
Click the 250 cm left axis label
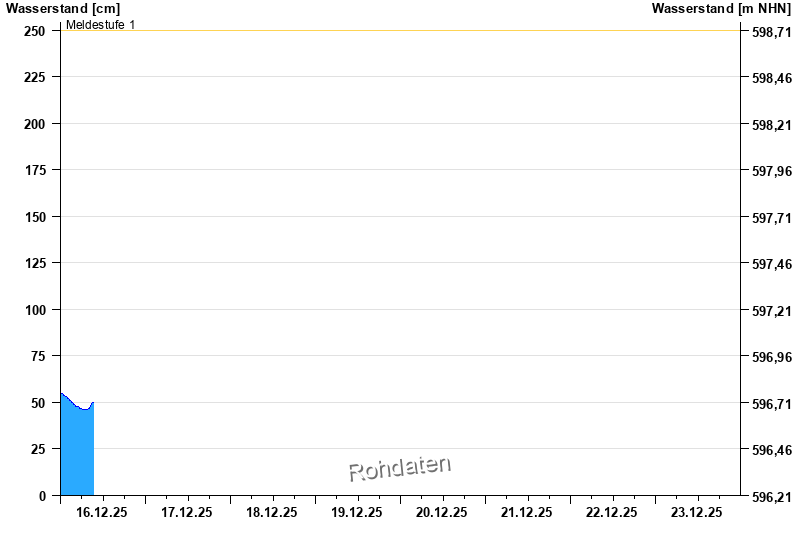click(35, 31)
